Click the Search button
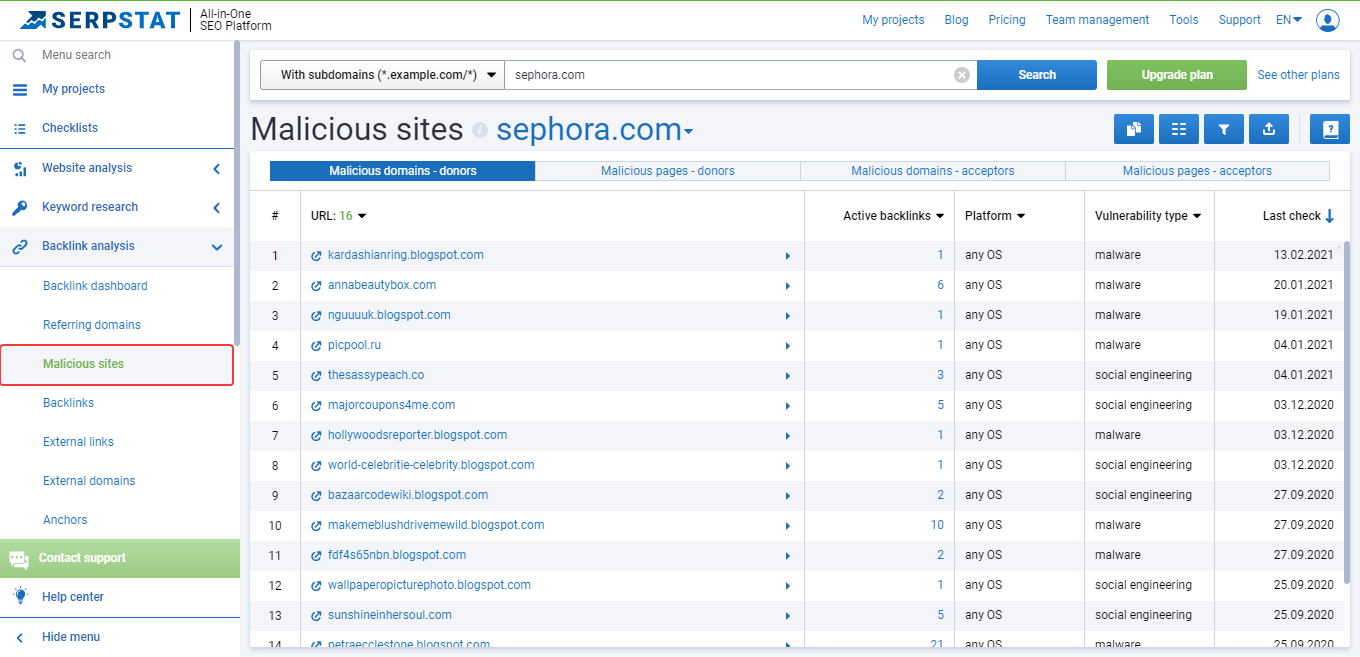 coord(1036,74)
